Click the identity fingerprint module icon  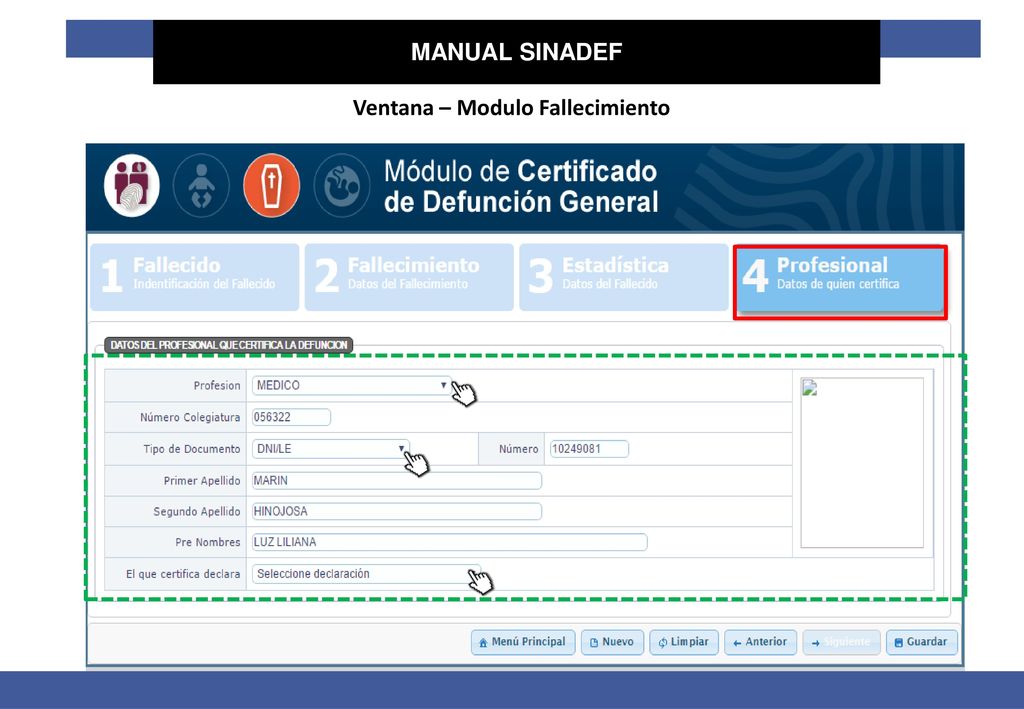point(132,185)
